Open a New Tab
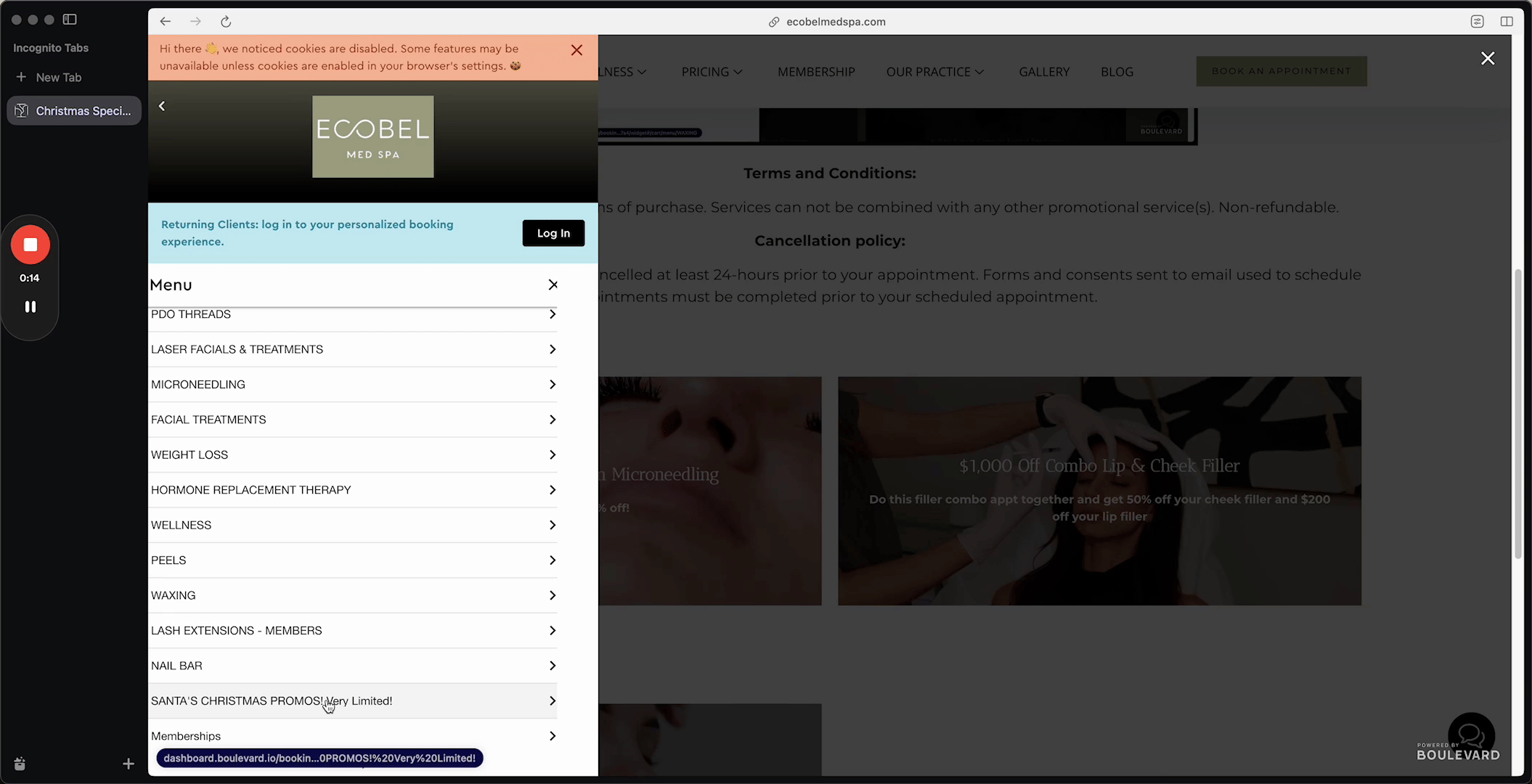1532x784 pixels. tap(49, 77)
